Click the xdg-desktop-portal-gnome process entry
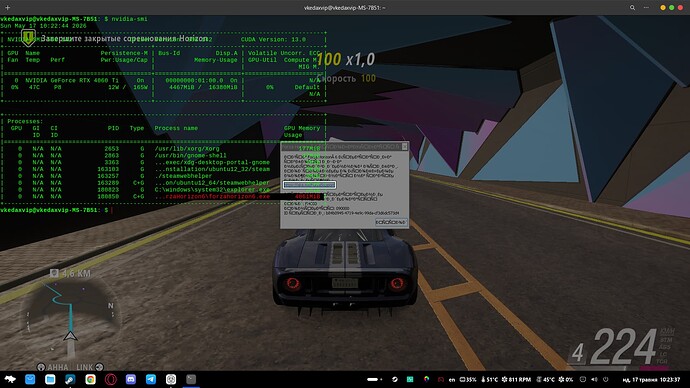The width and height of the screenshot is (690, 388). [212, 162]
